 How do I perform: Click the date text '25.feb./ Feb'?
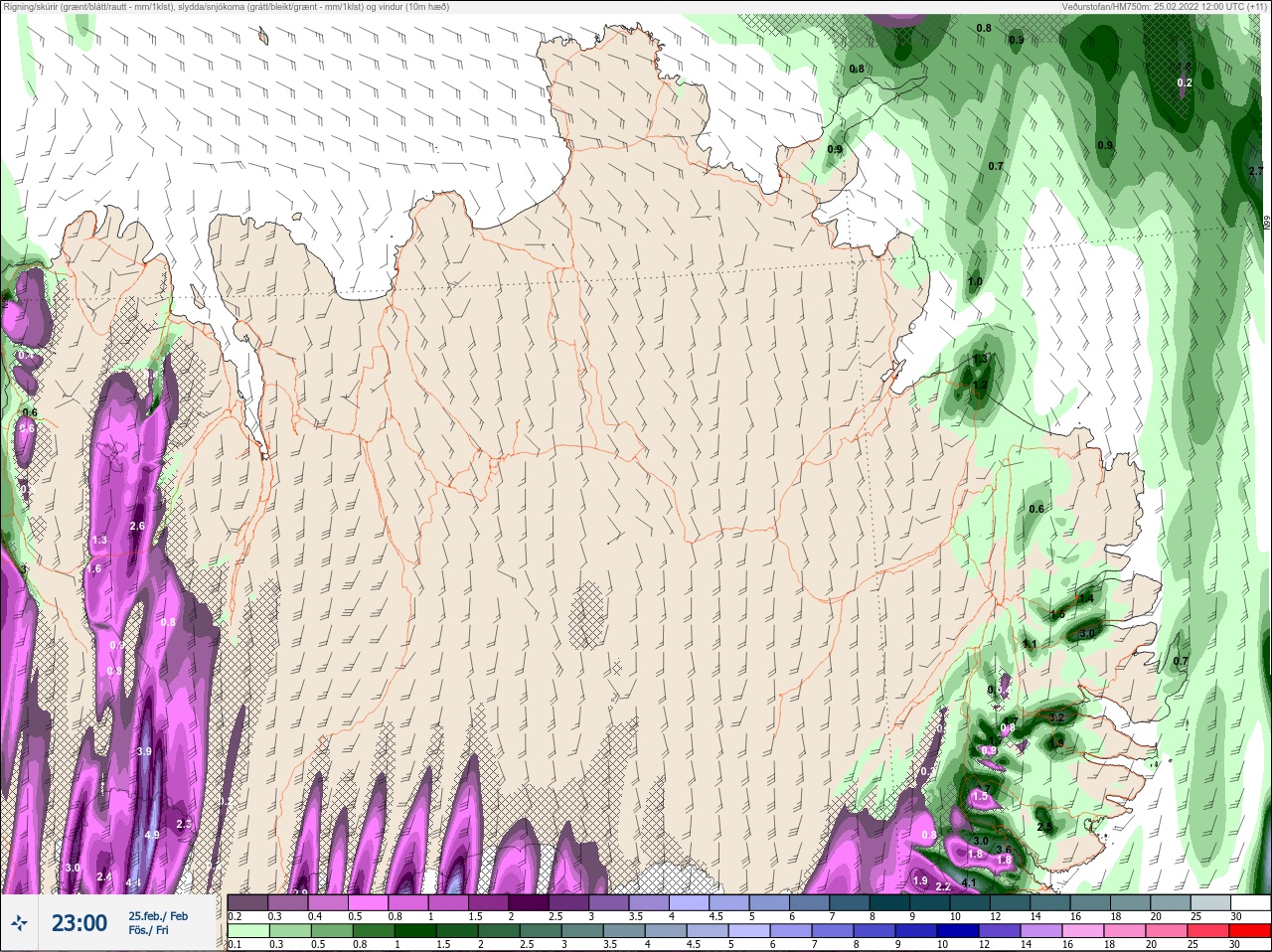pos(158,915)
